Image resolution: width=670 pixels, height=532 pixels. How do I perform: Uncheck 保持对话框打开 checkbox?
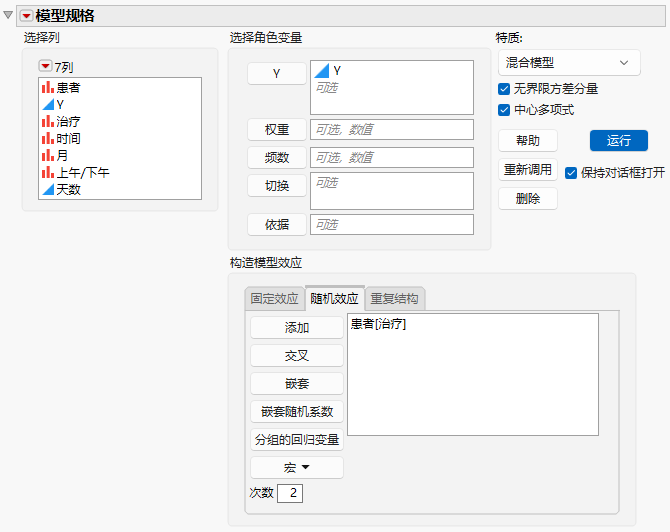(571, 173)
